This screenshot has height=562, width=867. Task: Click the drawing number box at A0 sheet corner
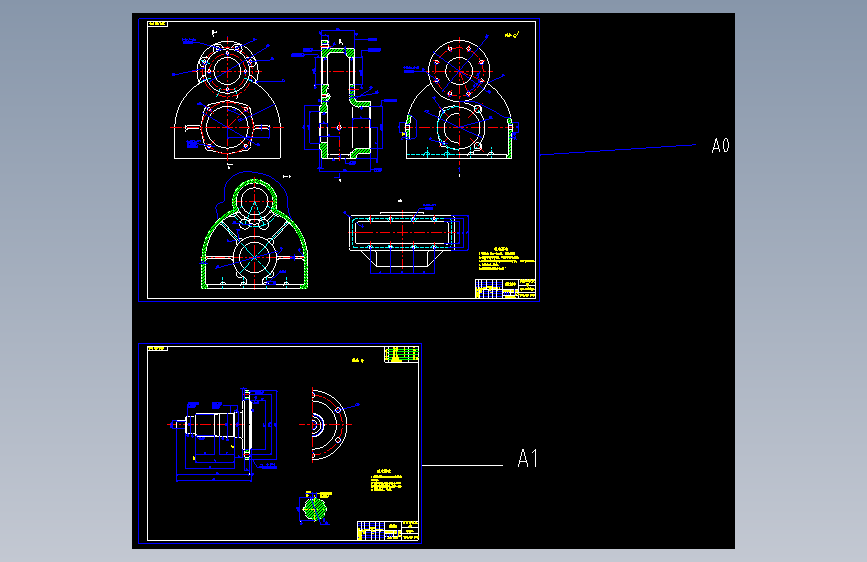pyautogui.click(x=158, y=24)
